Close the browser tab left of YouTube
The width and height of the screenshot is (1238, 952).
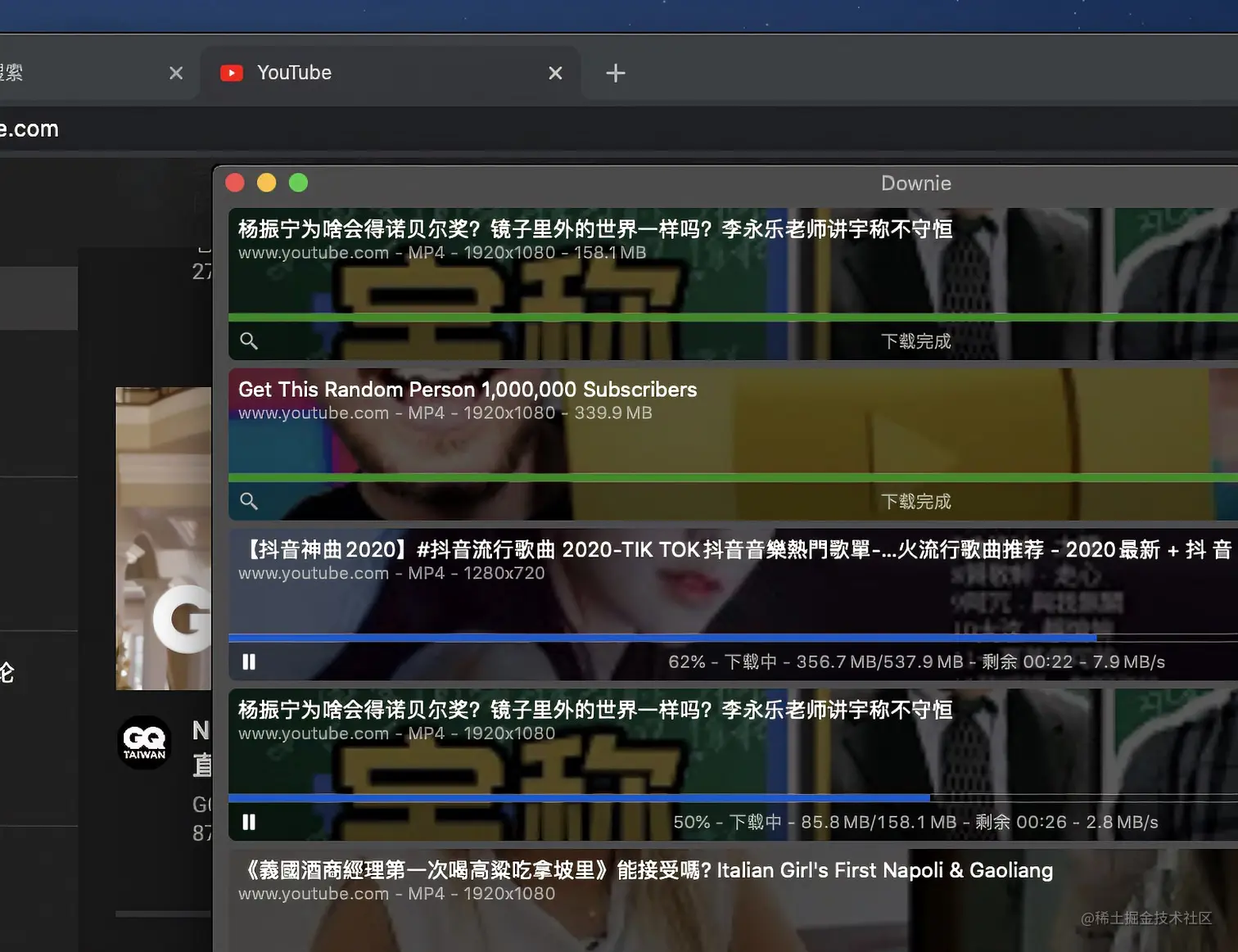coord(176,74)
